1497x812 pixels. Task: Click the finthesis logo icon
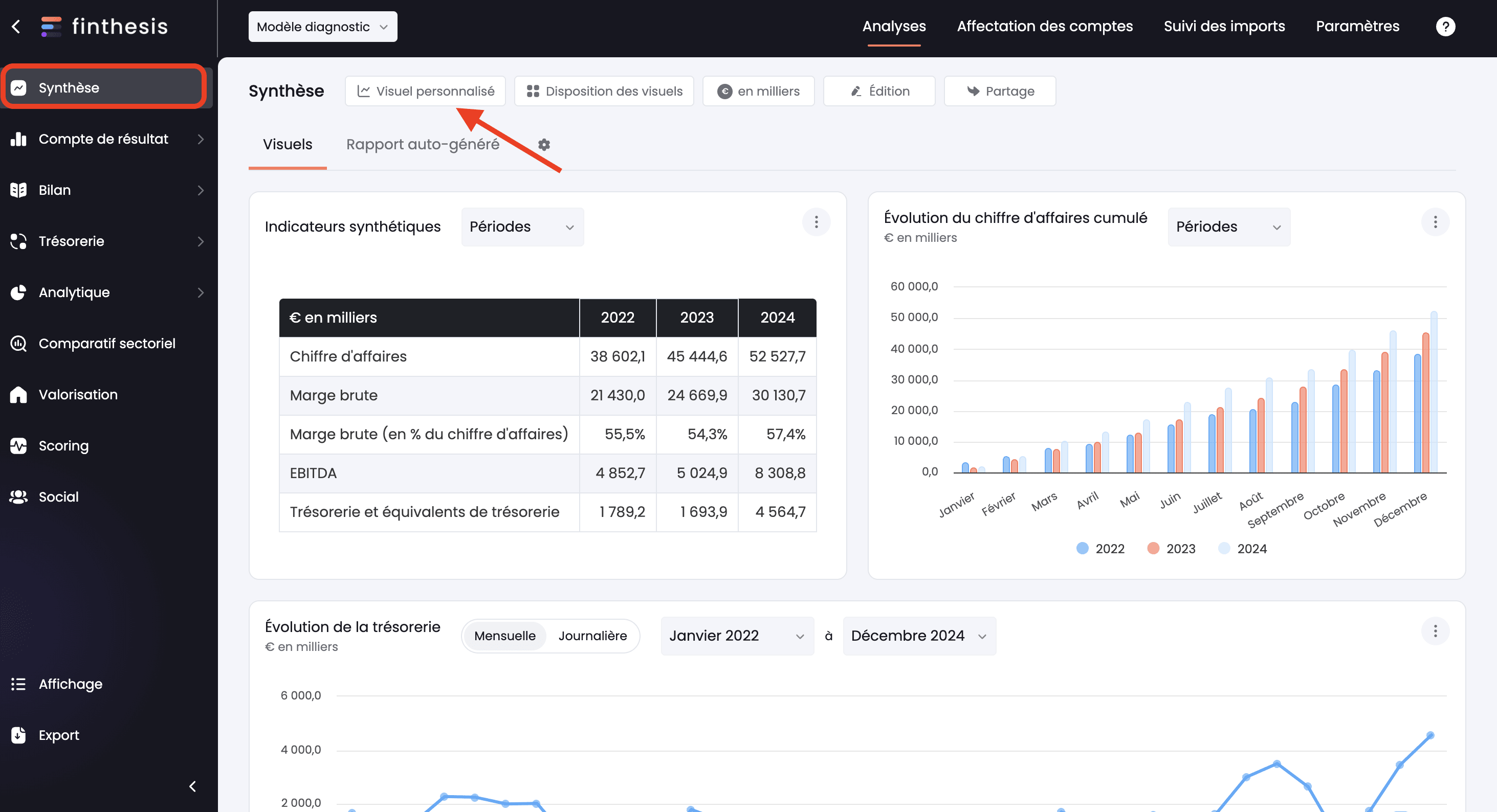pos(51,27)
